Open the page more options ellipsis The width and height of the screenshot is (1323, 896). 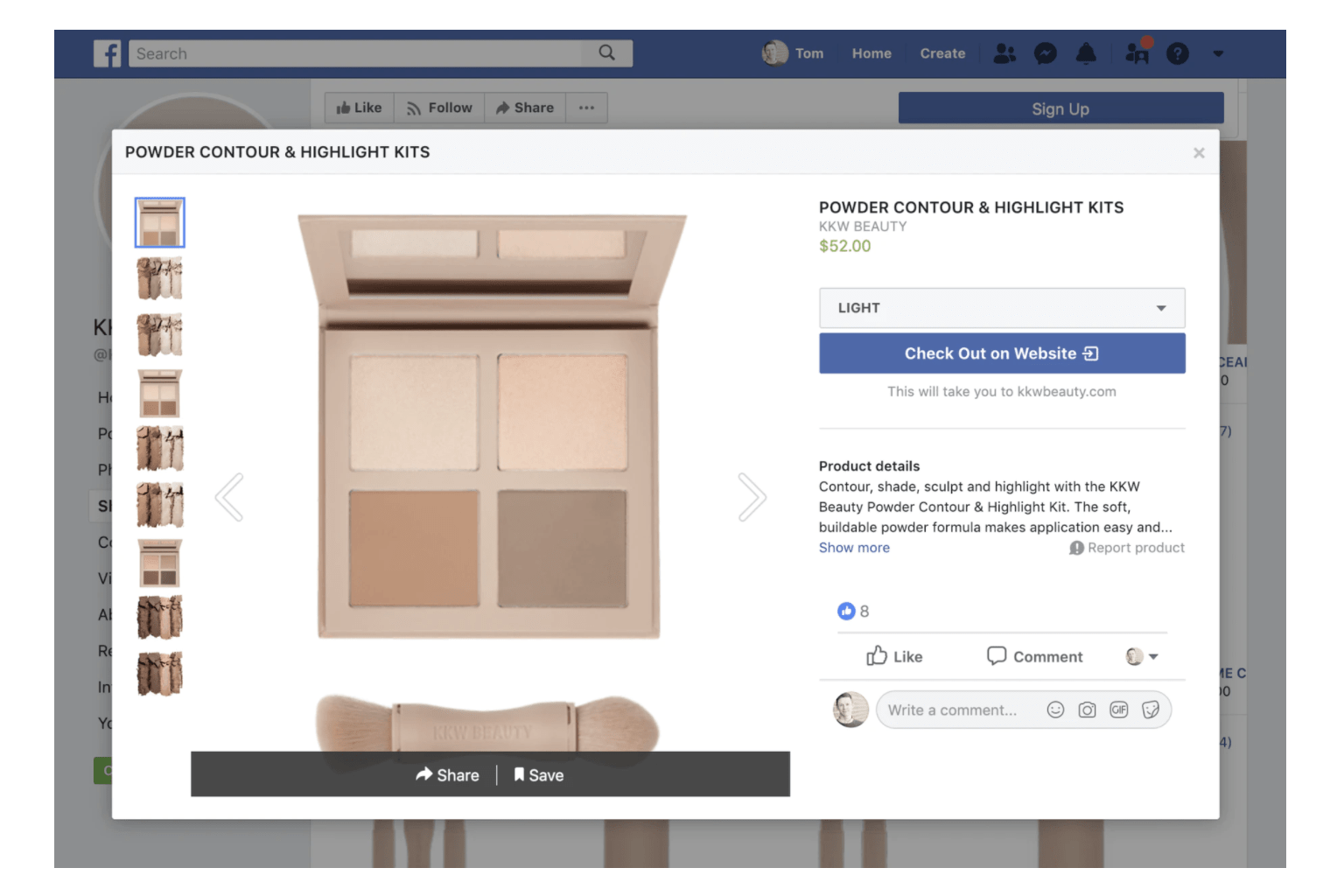[586, 108]
